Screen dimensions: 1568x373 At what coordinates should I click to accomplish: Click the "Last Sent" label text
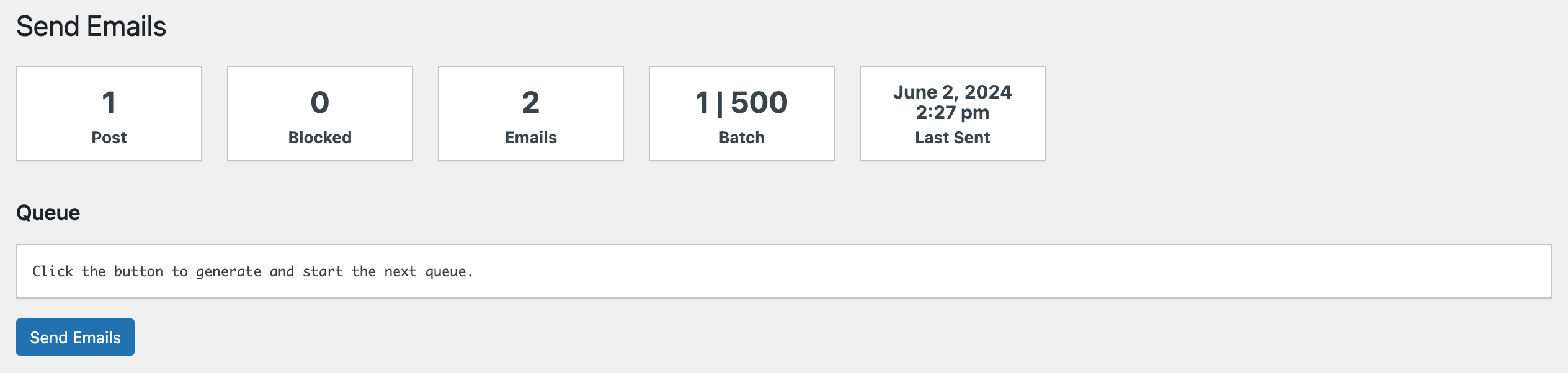tap(953, 138)
